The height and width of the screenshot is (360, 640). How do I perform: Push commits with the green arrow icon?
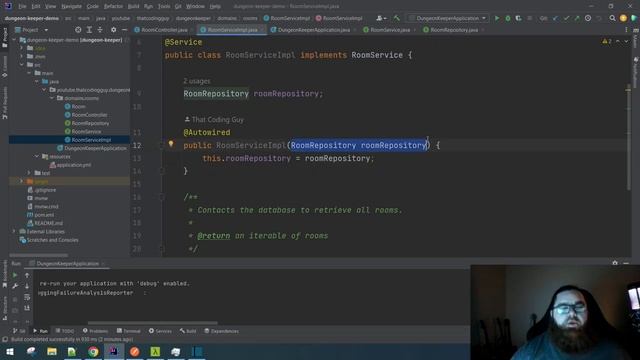coord(577,18)
